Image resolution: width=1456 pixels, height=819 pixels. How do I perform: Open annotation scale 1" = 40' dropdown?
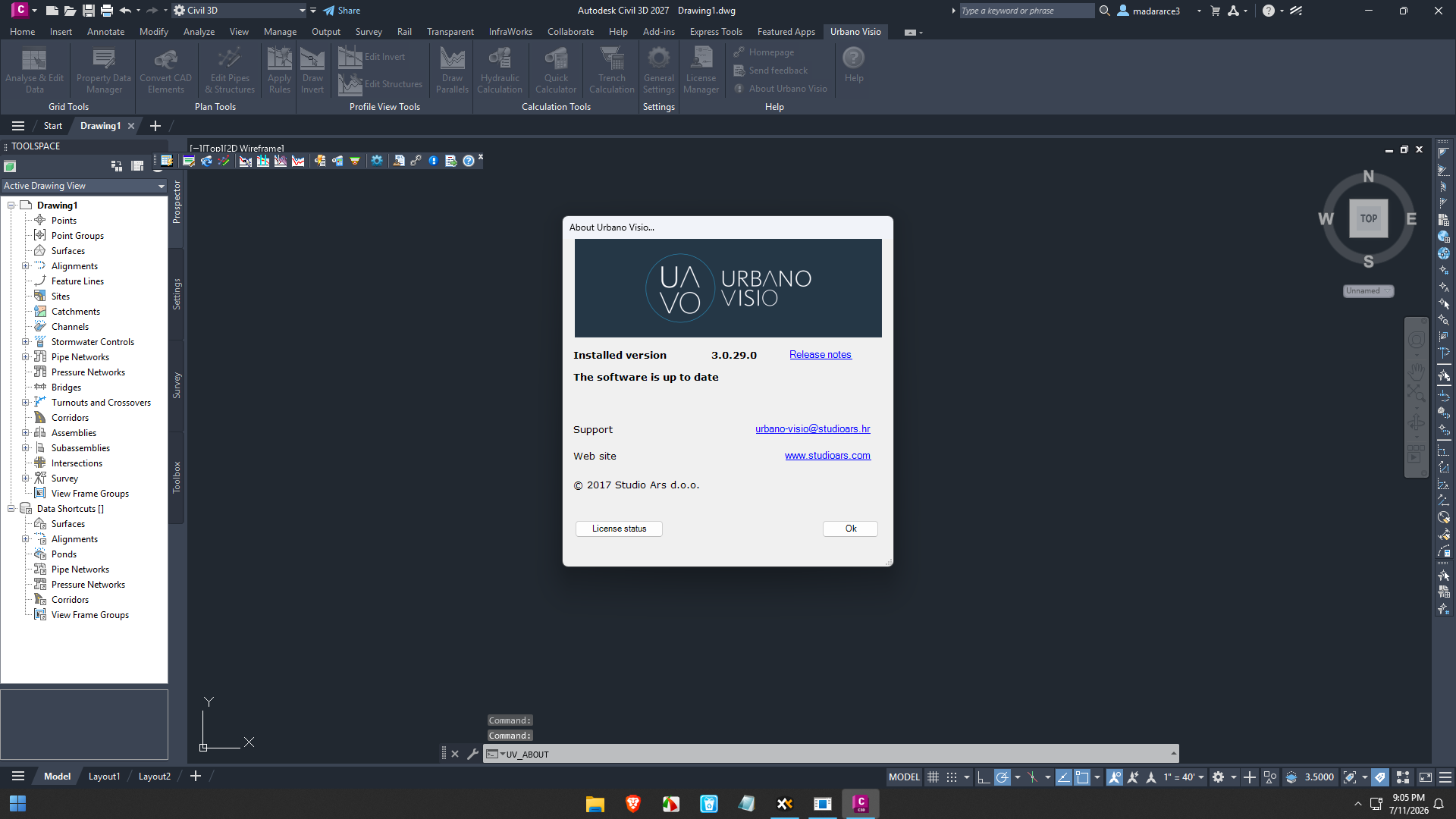(x=1184, y=777)
